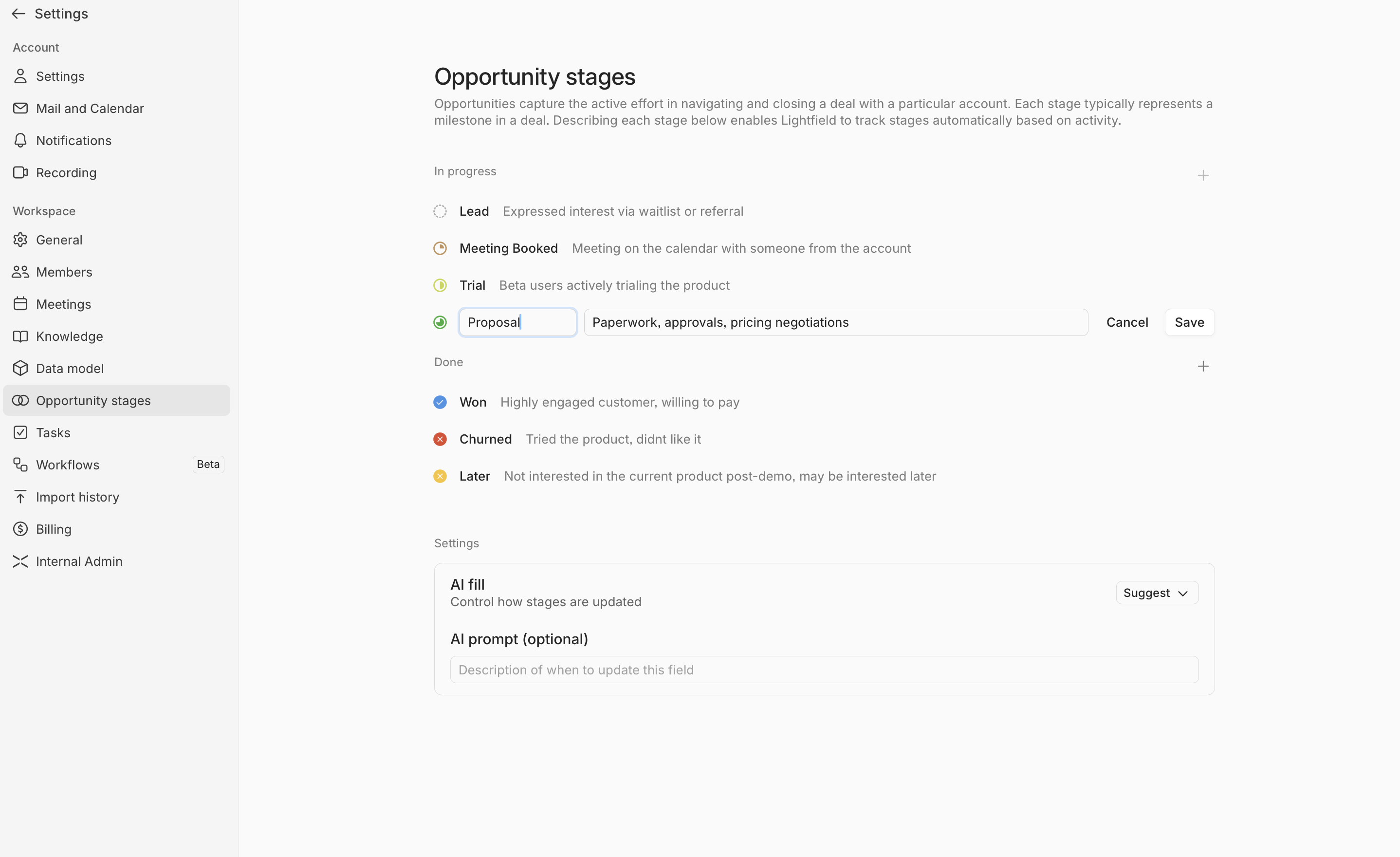Click the back arrow next to Settings
This screenshot has height=857, width=1400.
point(19,14)
